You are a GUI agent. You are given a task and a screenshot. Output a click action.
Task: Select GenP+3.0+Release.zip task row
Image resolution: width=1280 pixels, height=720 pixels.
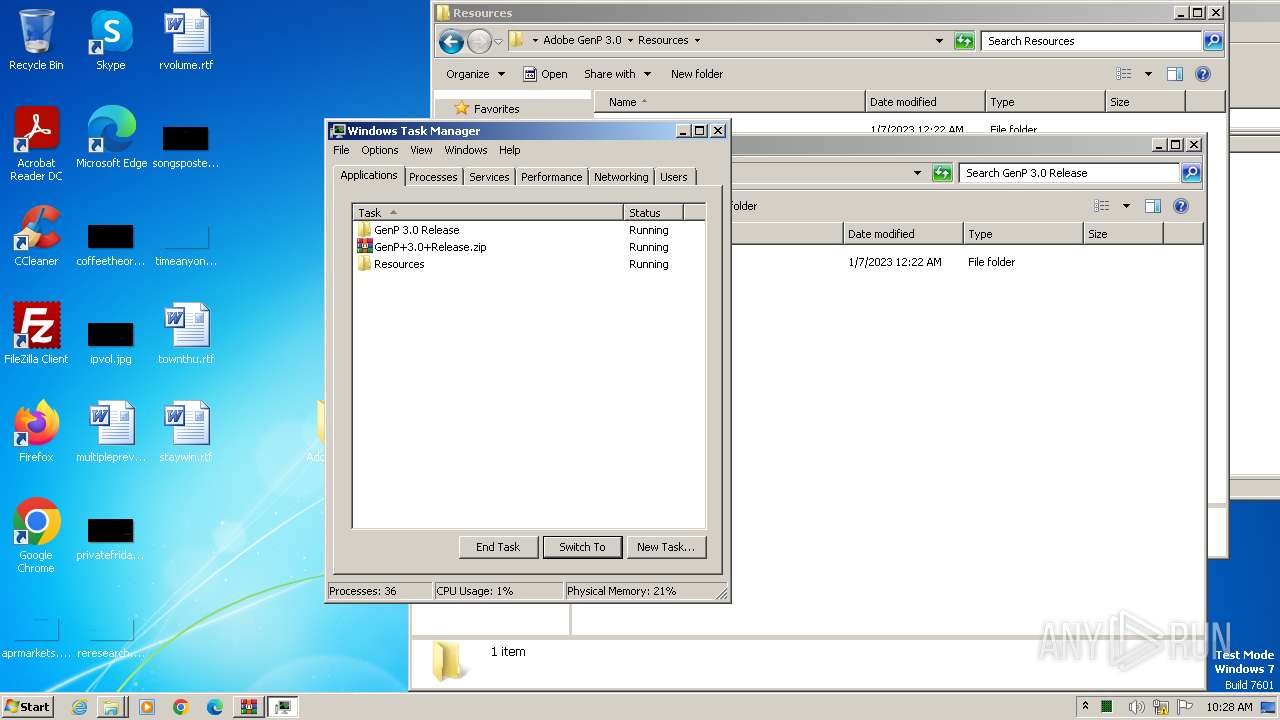(x=529, y=247)
